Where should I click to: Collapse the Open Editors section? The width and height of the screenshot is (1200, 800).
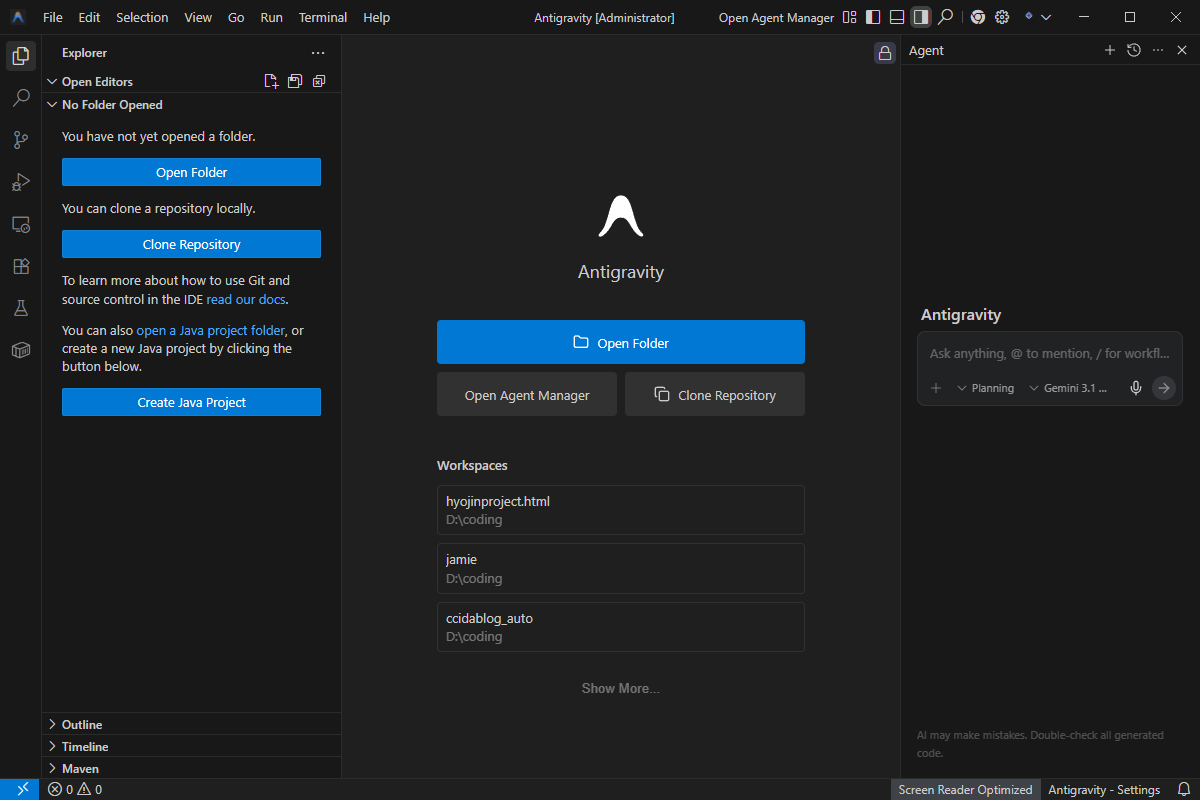click(x=52, y=82)
